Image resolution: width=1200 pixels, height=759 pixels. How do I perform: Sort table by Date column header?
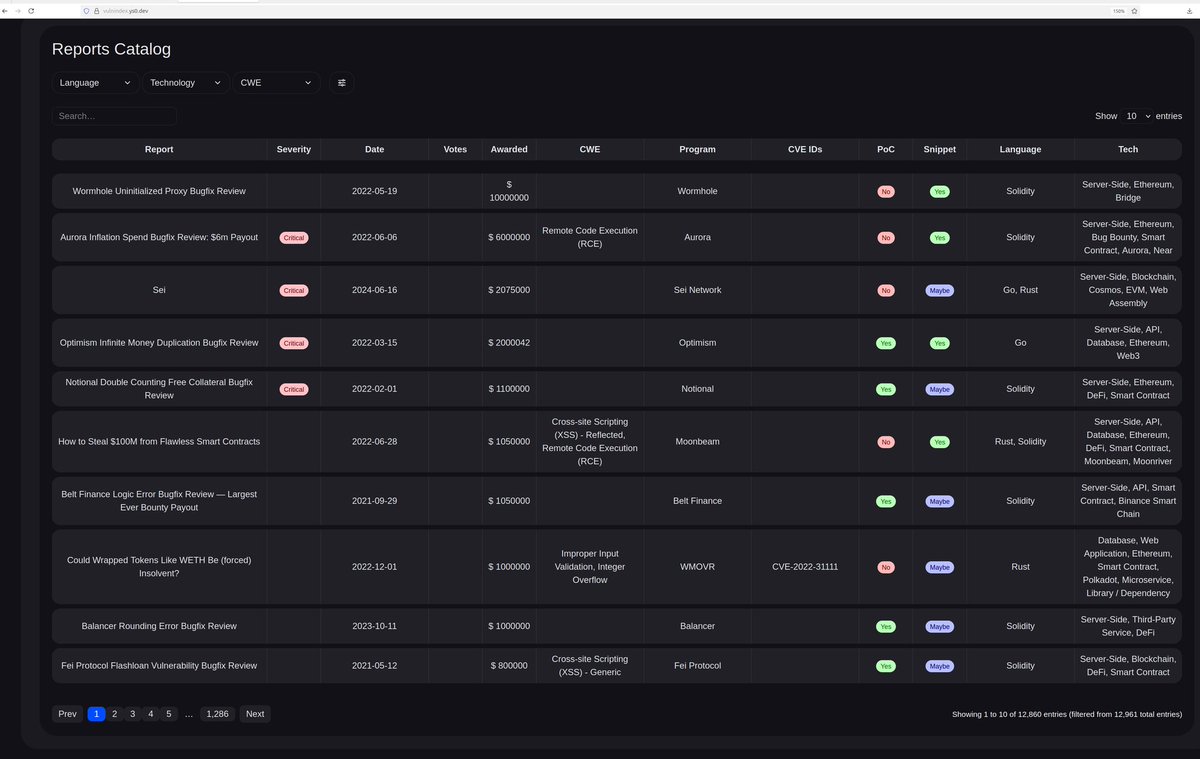[374, 149]
